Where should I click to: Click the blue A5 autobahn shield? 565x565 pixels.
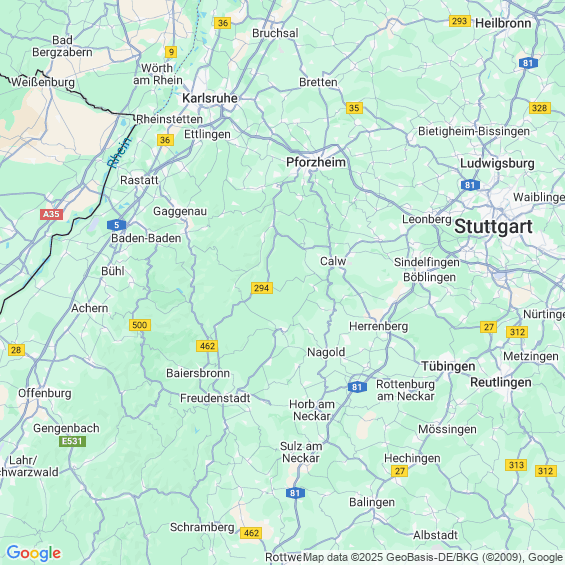coord(116,225)
